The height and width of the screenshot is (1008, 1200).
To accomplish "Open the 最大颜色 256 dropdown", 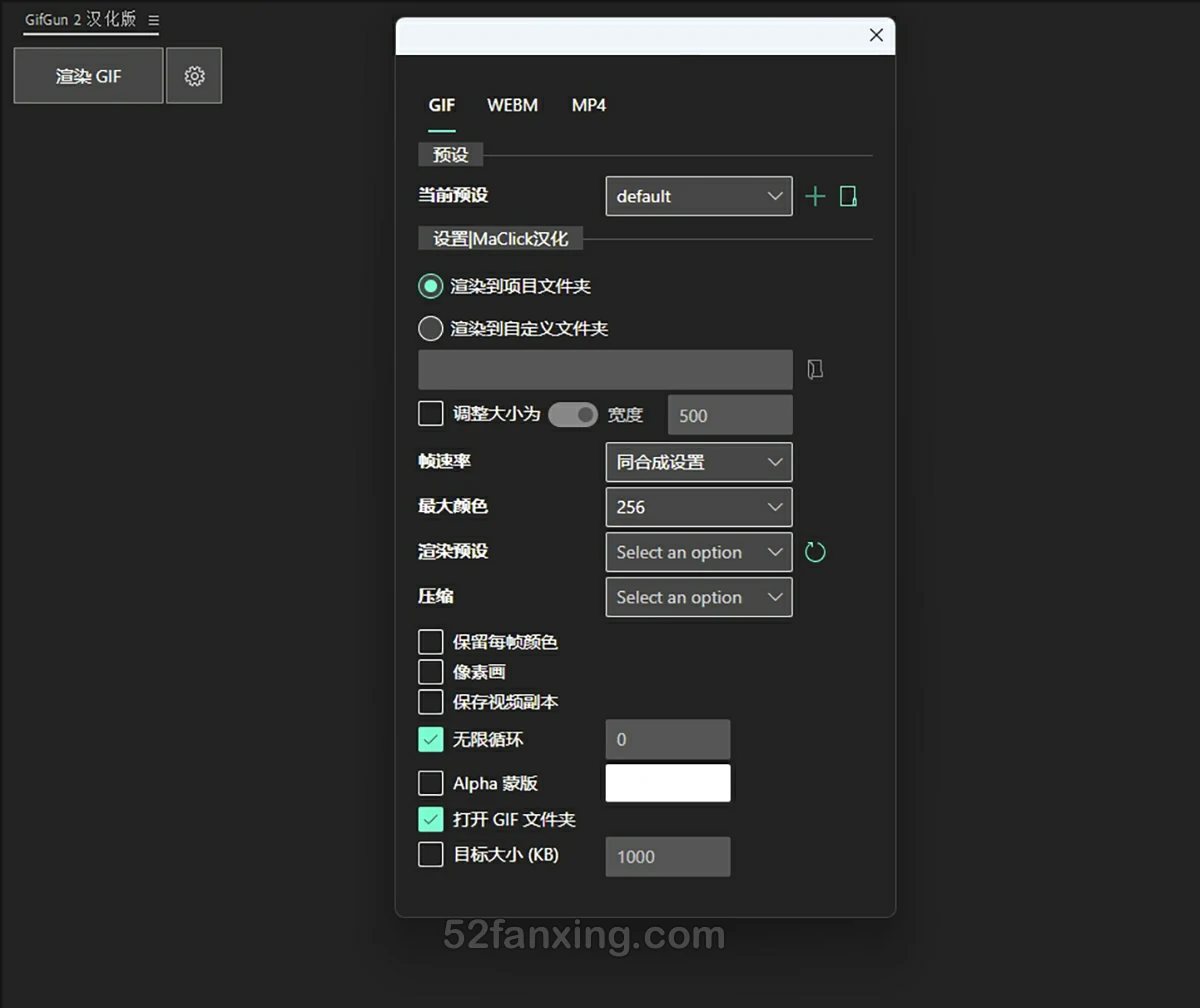I will coord(699,507).
